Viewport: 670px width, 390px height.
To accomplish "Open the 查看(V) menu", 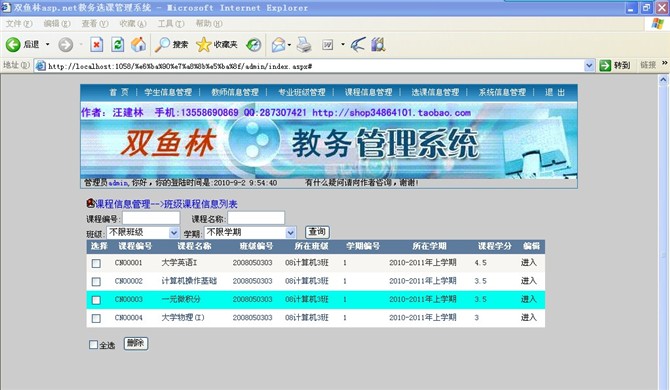I will pos(95,23).
